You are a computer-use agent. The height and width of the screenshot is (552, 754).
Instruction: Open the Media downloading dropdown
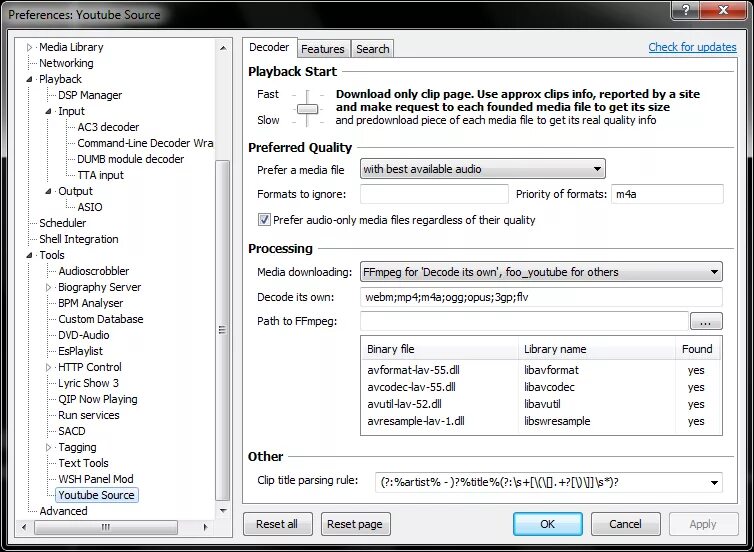tap(541, 272)
